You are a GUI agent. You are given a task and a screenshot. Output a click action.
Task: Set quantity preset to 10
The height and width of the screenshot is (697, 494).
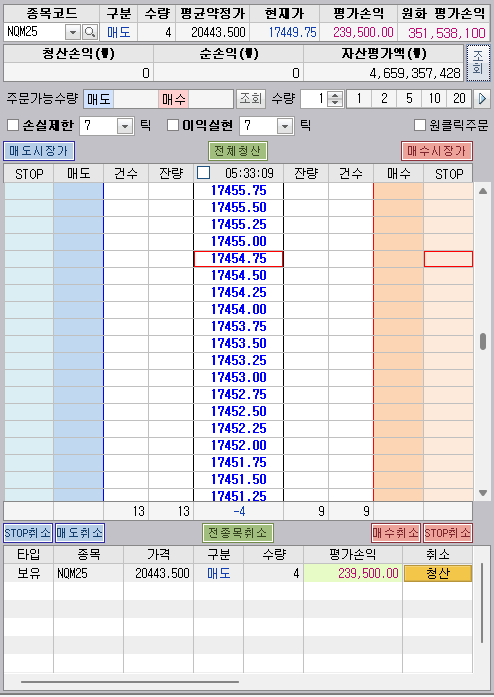(434, 98)
